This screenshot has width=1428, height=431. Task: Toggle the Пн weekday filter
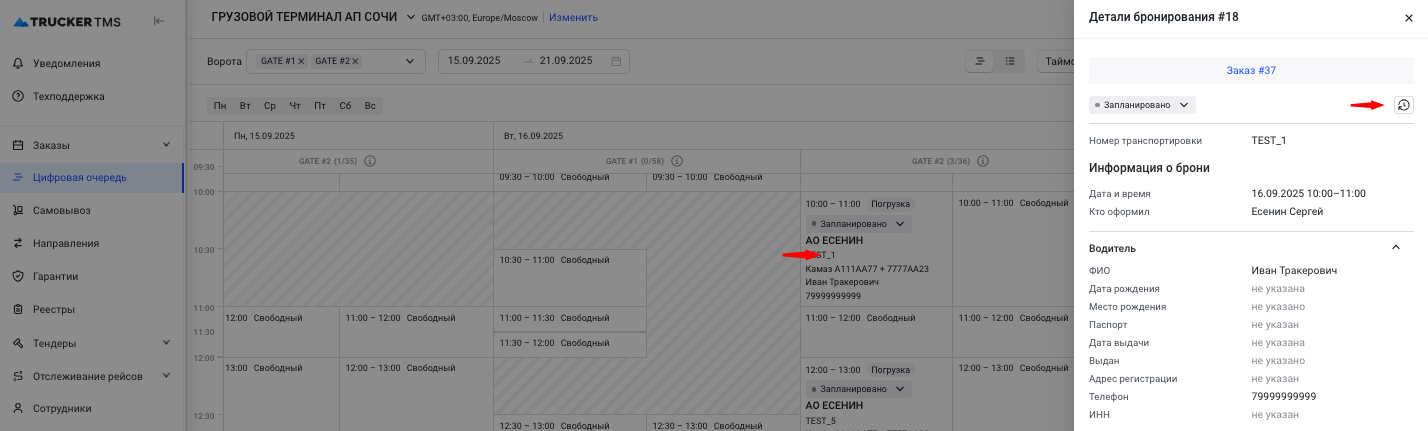(219, 106)
